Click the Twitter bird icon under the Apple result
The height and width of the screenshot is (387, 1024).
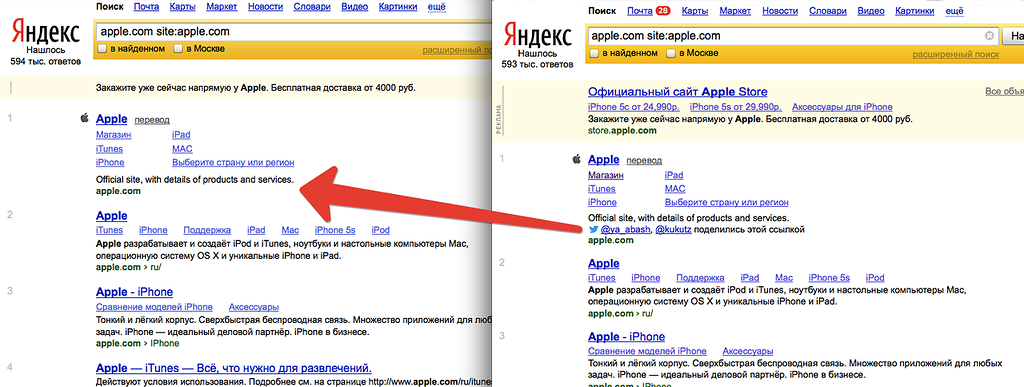(593, 230)
